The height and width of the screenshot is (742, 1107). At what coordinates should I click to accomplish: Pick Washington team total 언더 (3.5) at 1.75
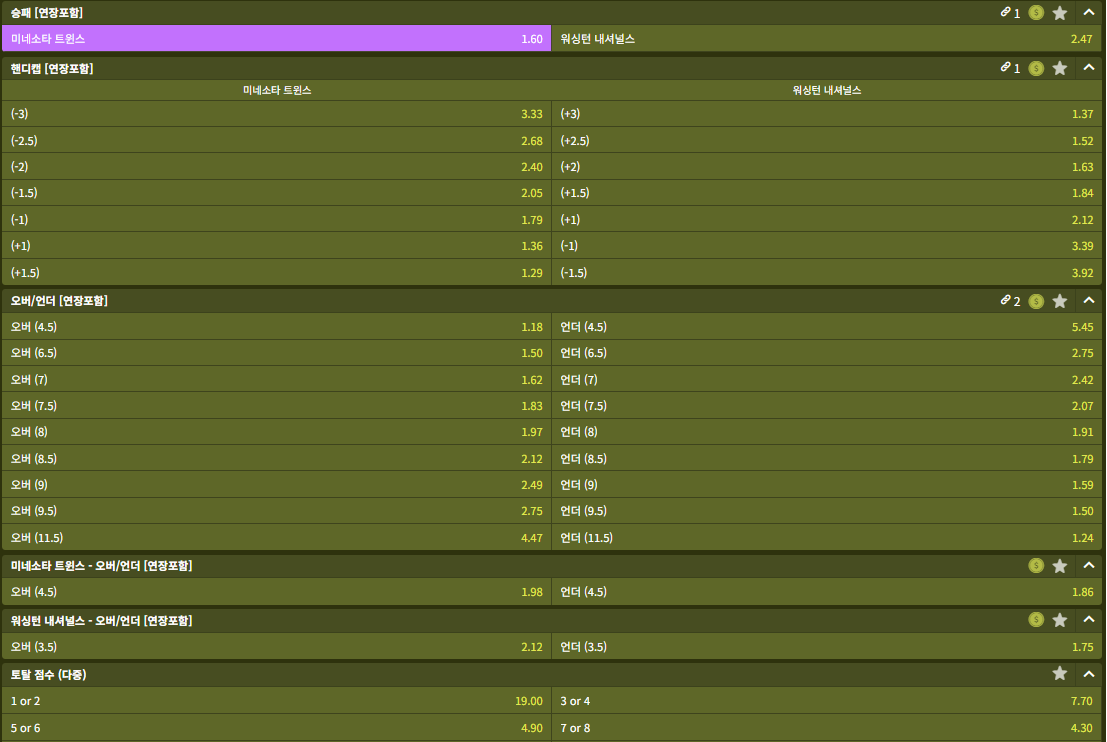click(827, 647)
